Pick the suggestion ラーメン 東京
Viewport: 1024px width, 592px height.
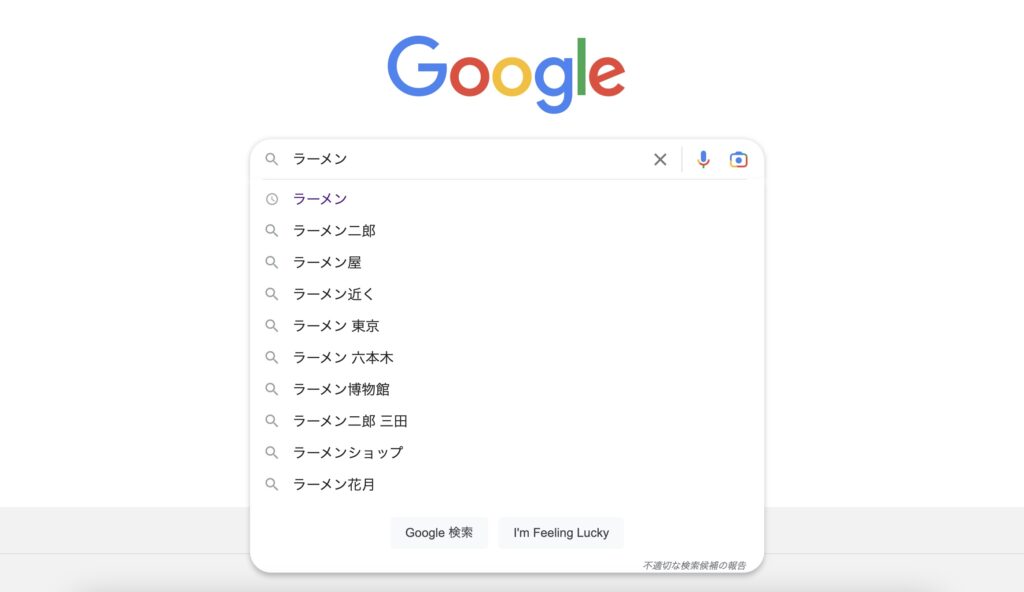[x=507, y=325]
